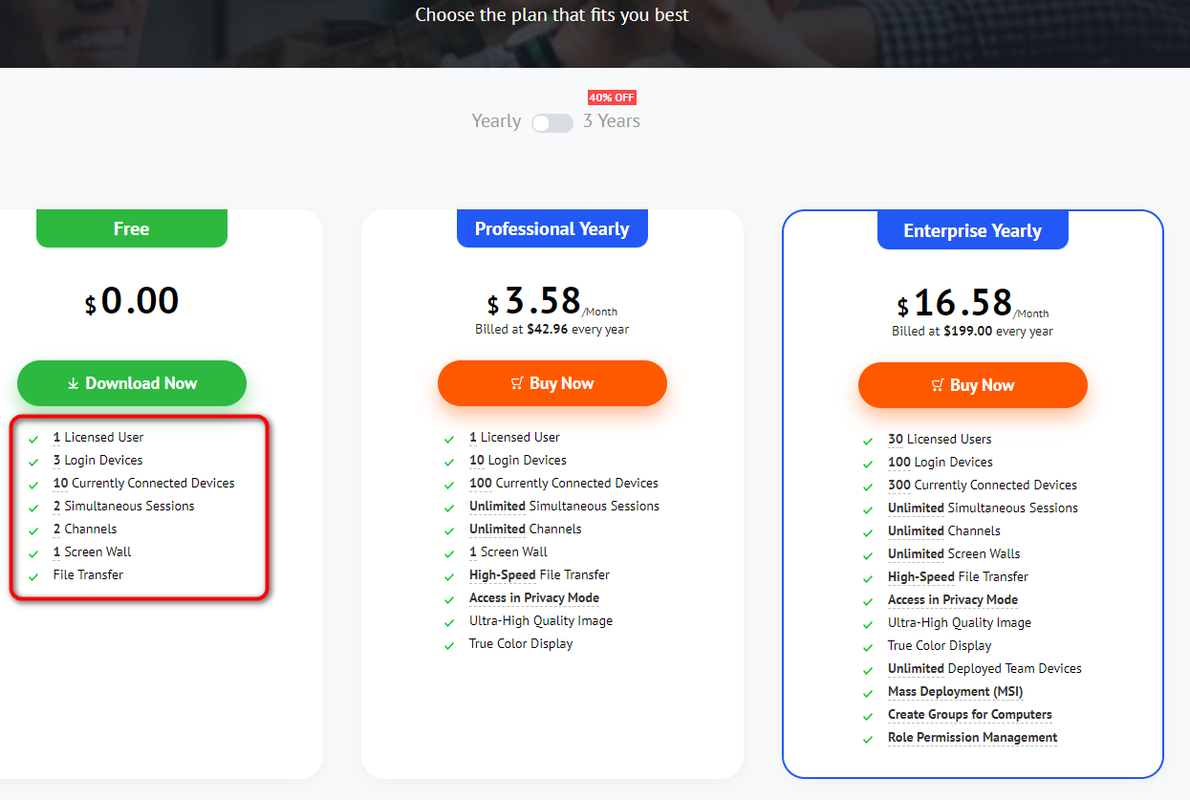
Task: Click the cart icon in Professional Buy Now
Action: pos(518,383)
